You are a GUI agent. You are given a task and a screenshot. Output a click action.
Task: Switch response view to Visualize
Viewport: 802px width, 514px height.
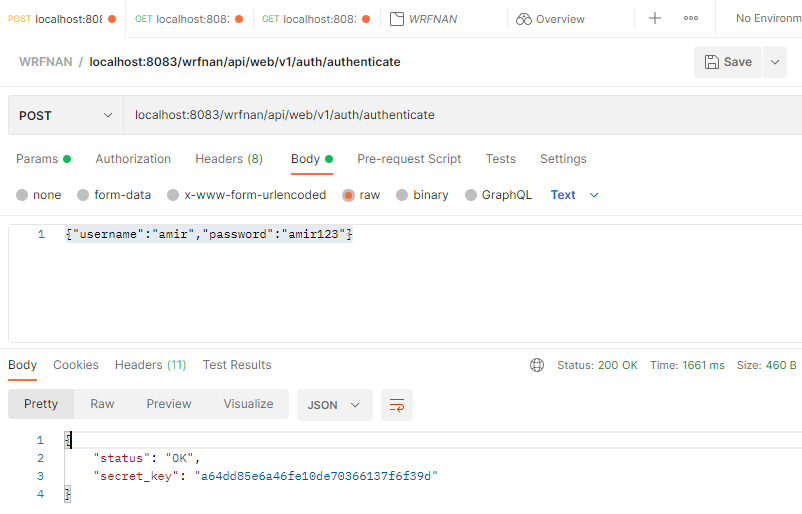pyautogui.click(x=248, y=404)
